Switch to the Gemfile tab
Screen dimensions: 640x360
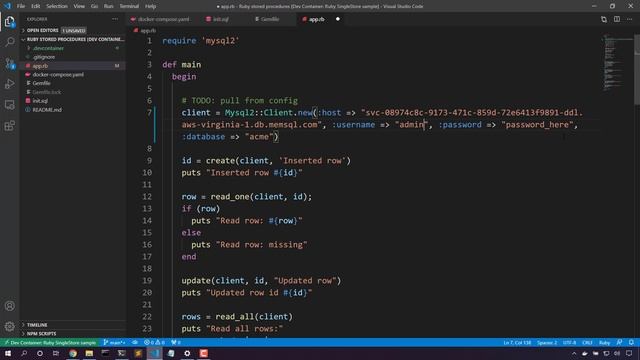click(x=270, y=19)
